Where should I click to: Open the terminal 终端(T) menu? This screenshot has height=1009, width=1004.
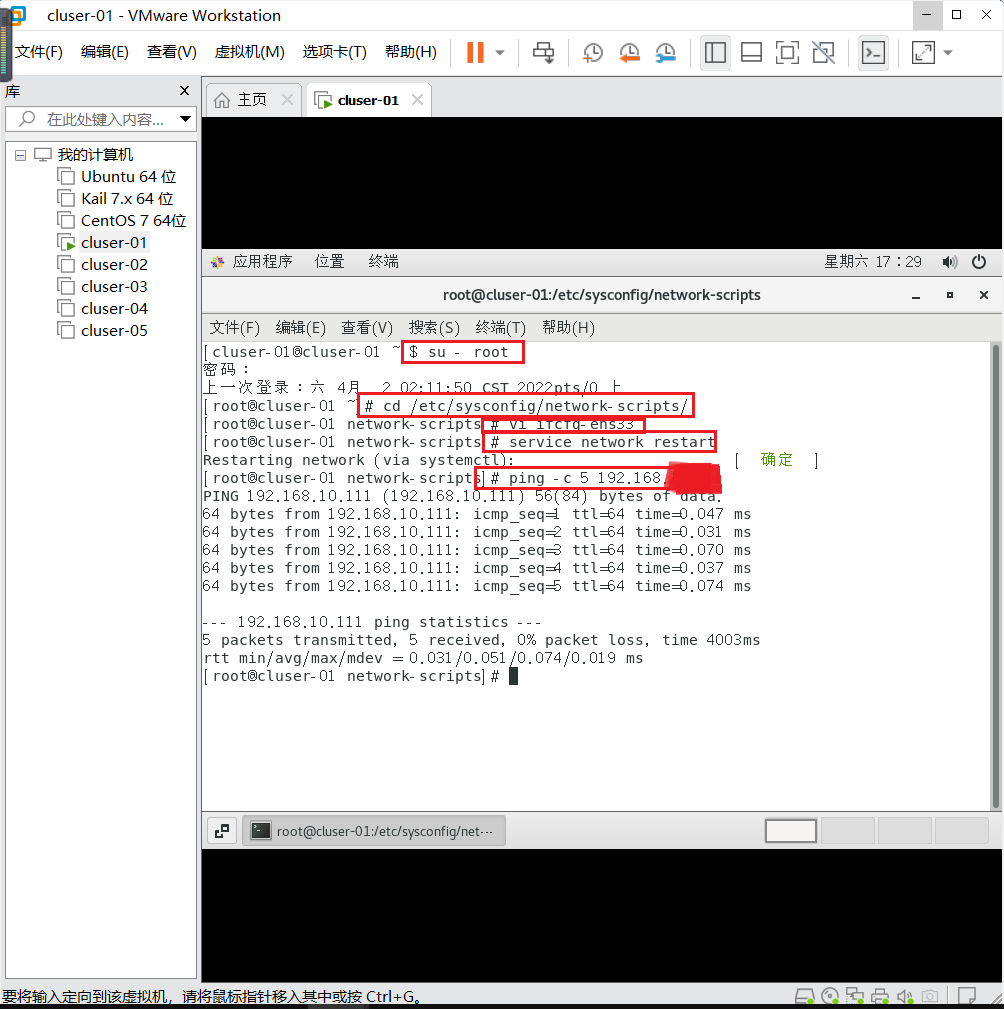pos(501,328)
